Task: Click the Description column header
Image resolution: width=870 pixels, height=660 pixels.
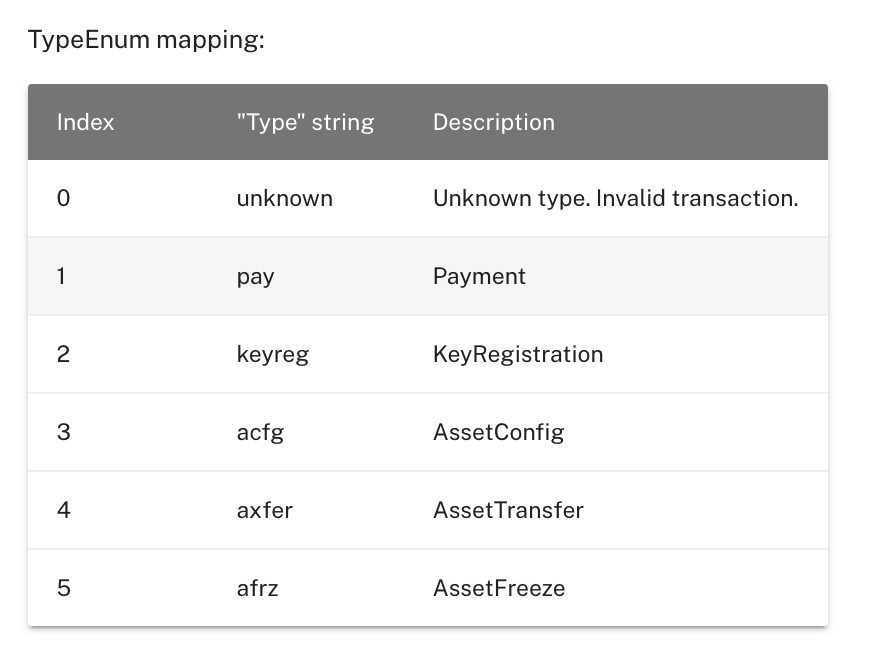Action: [x=493, y=122]
